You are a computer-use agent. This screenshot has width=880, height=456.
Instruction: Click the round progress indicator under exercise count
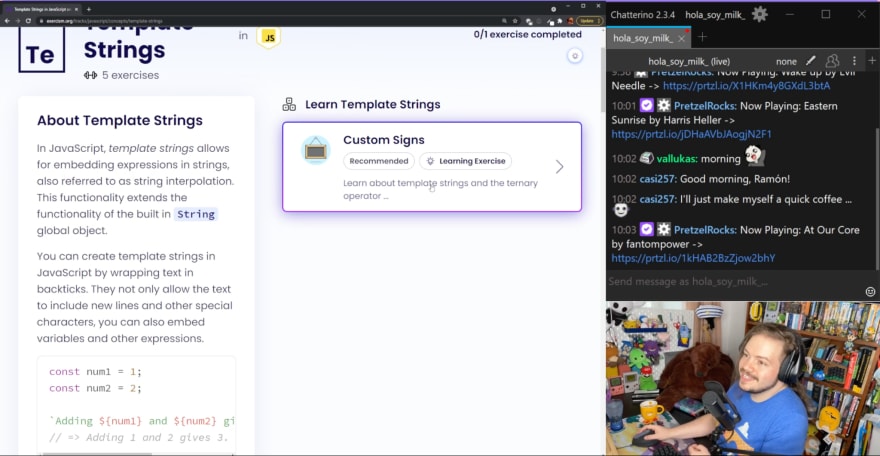click(x=574, y=56)
